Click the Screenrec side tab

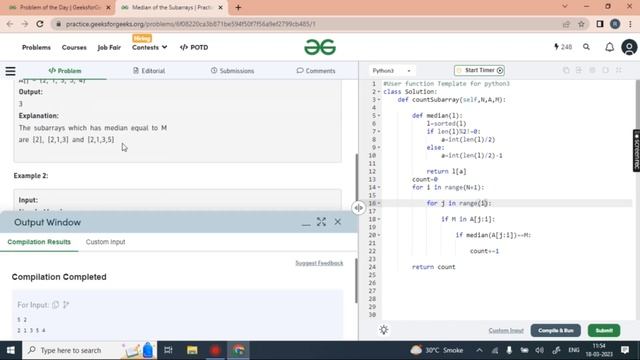pyautogui.click(x=636, y=151)
